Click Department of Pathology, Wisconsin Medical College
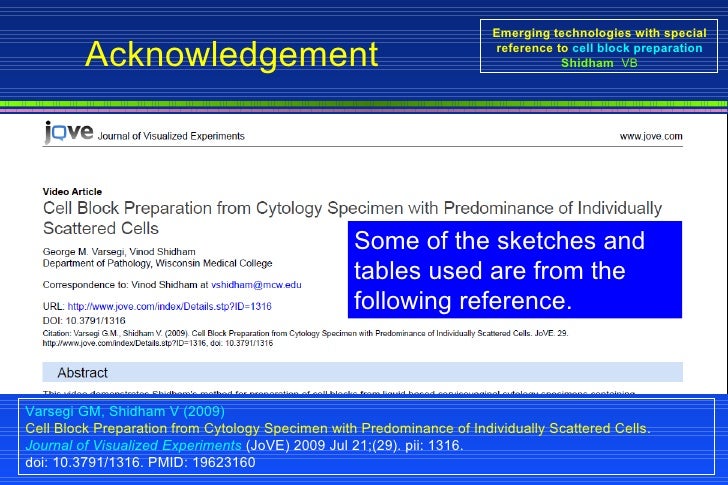 pyautogui.click(x=157, y=263)
